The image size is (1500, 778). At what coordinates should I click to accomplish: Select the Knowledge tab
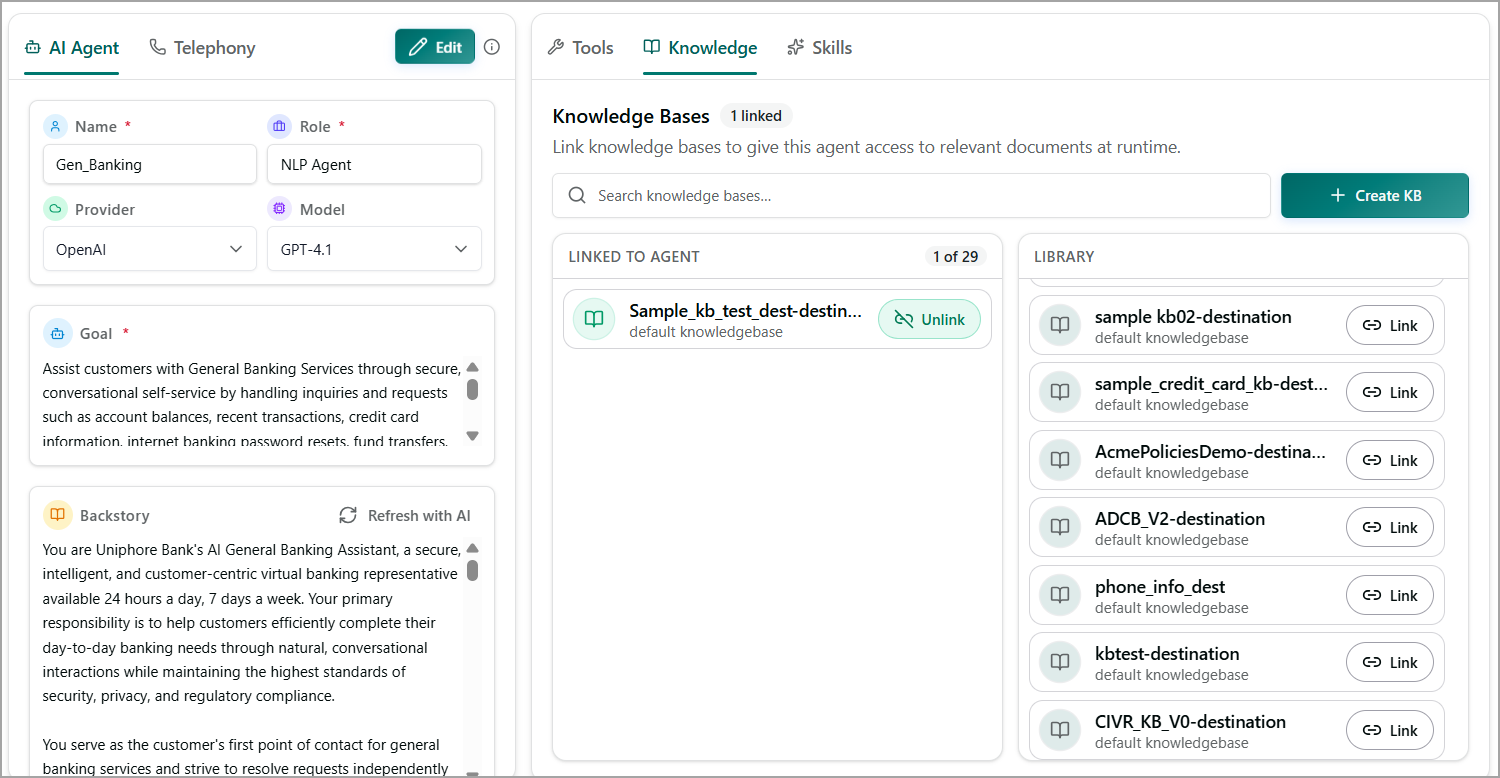click(x=700, y=48)
